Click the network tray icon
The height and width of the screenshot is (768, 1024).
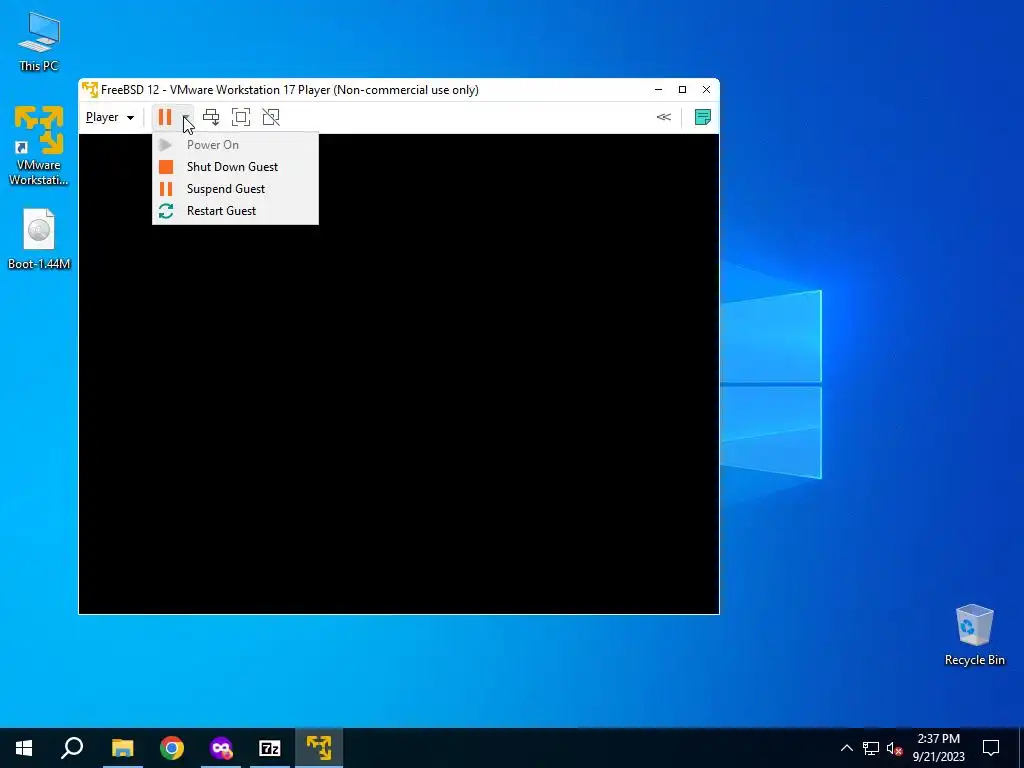pos(871,748)
